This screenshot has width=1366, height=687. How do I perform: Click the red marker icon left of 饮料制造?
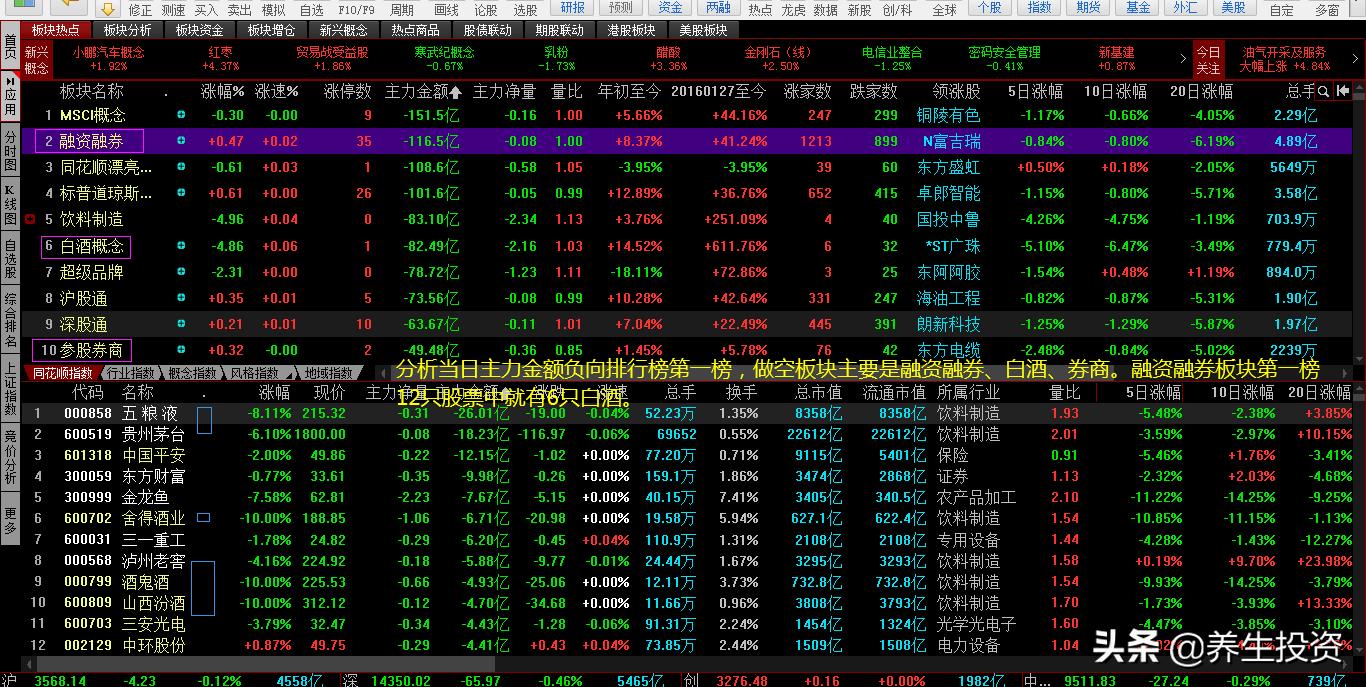pos(30,219)
